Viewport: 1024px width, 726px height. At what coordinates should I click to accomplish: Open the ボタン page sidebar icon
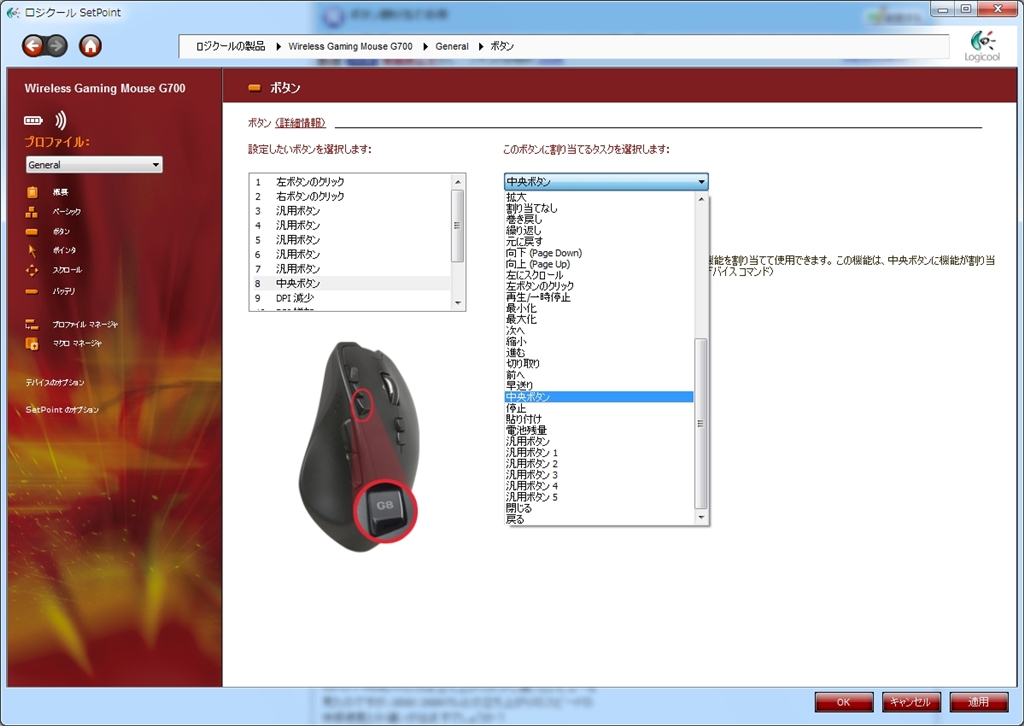point(31,231)
